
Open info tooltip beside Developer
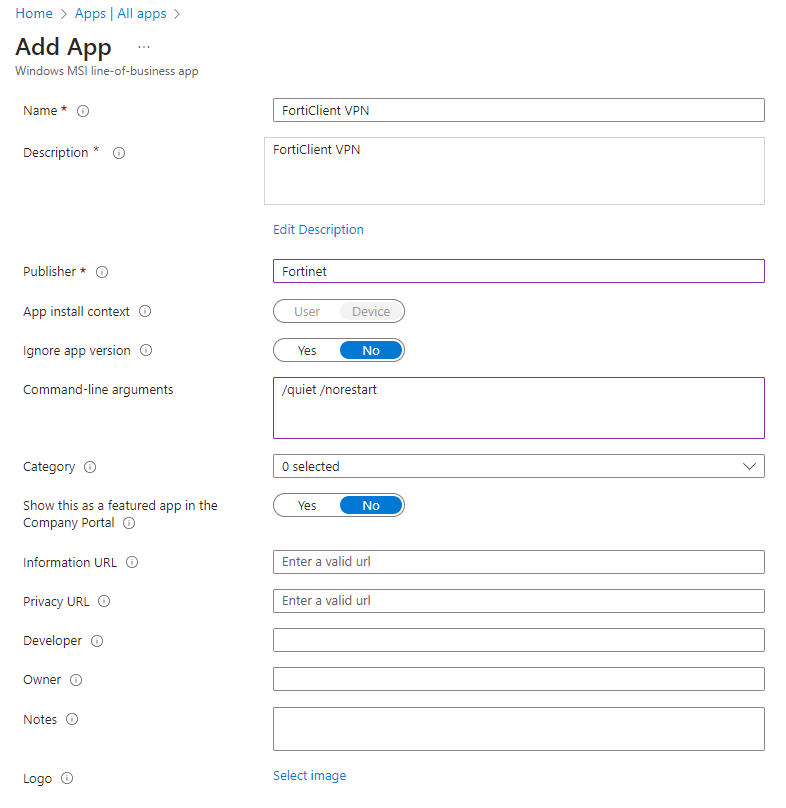(x=97, y=641)
